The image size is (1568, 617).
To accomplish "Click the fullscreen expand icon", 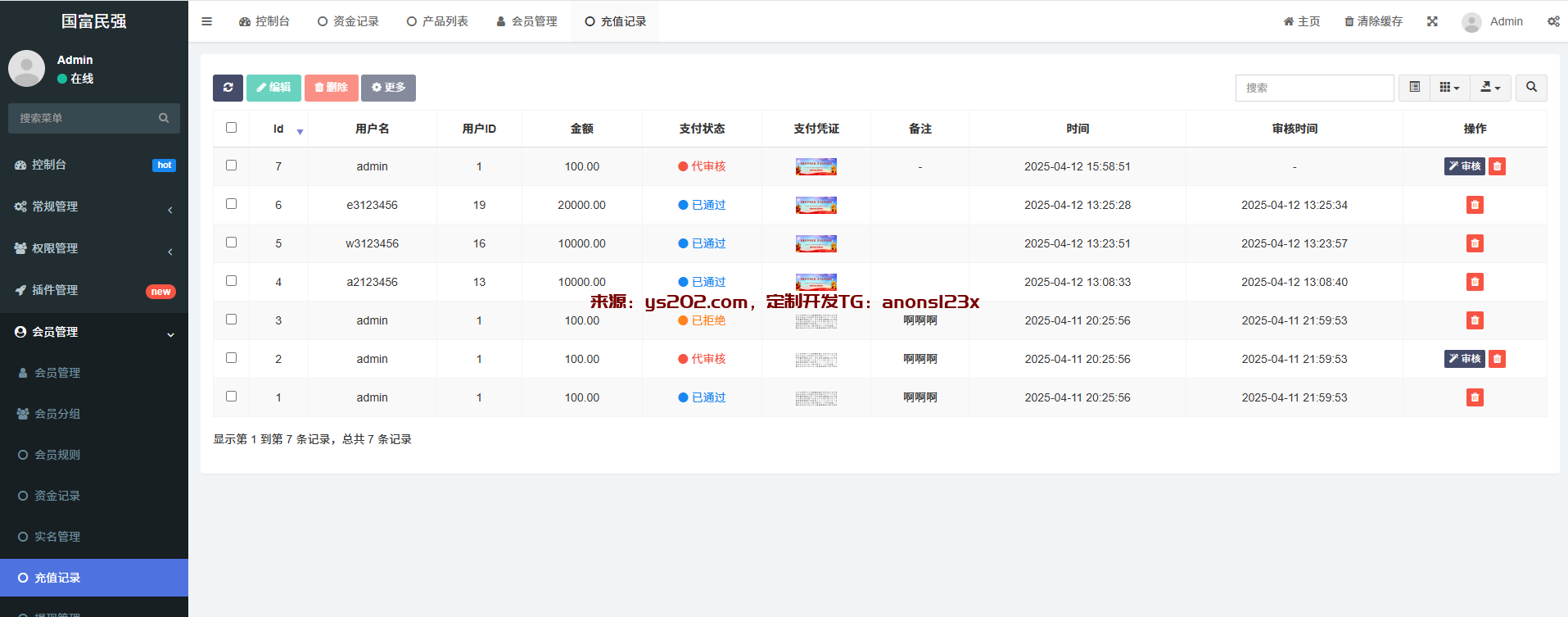I will (x=1432, y=21).
